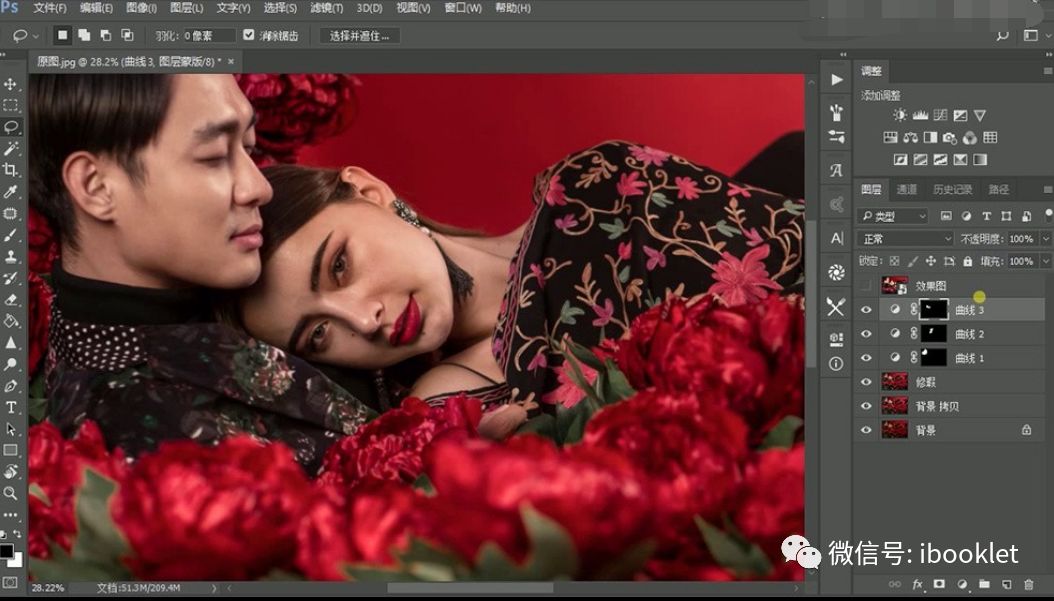Hide the 背景 layer
Screen dimensions: 1054x601
tap(866, 431)
